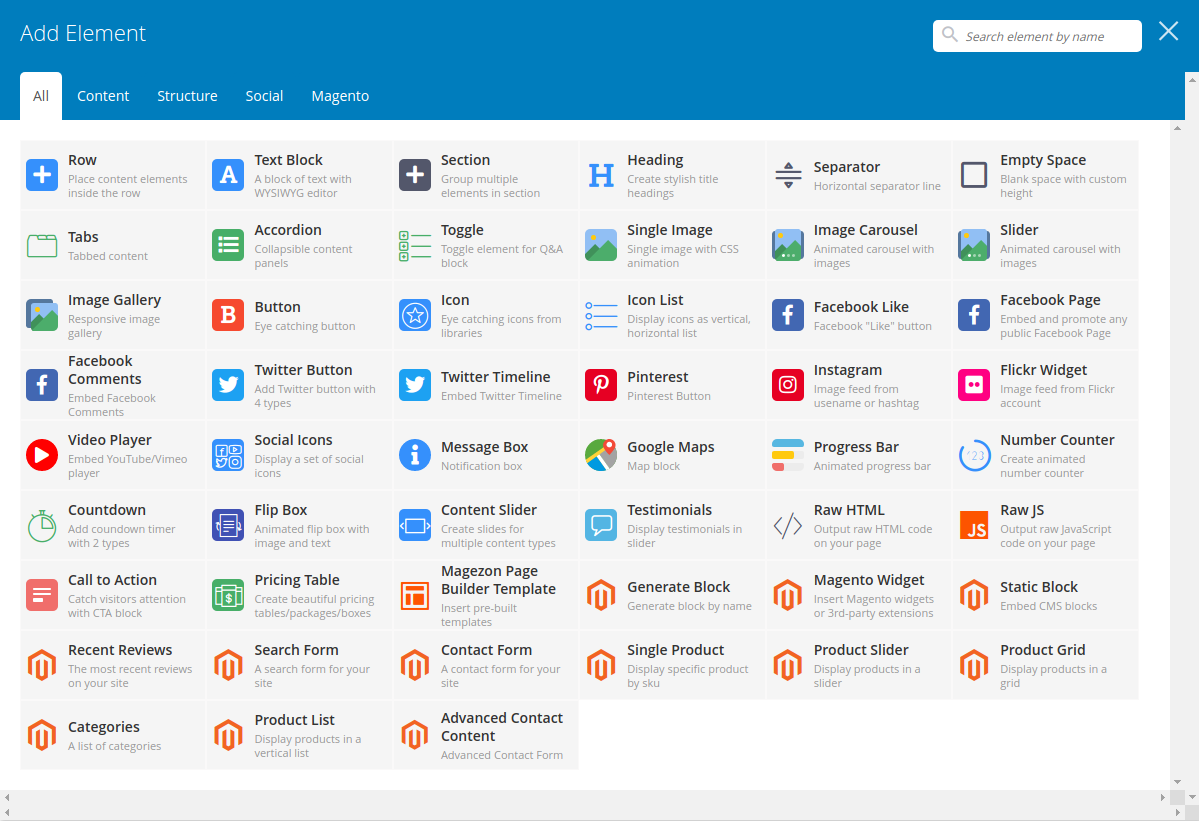Screen dimensions: 1199x821
Task: Add the Countdown timer element
Action: tap(110, 524)
